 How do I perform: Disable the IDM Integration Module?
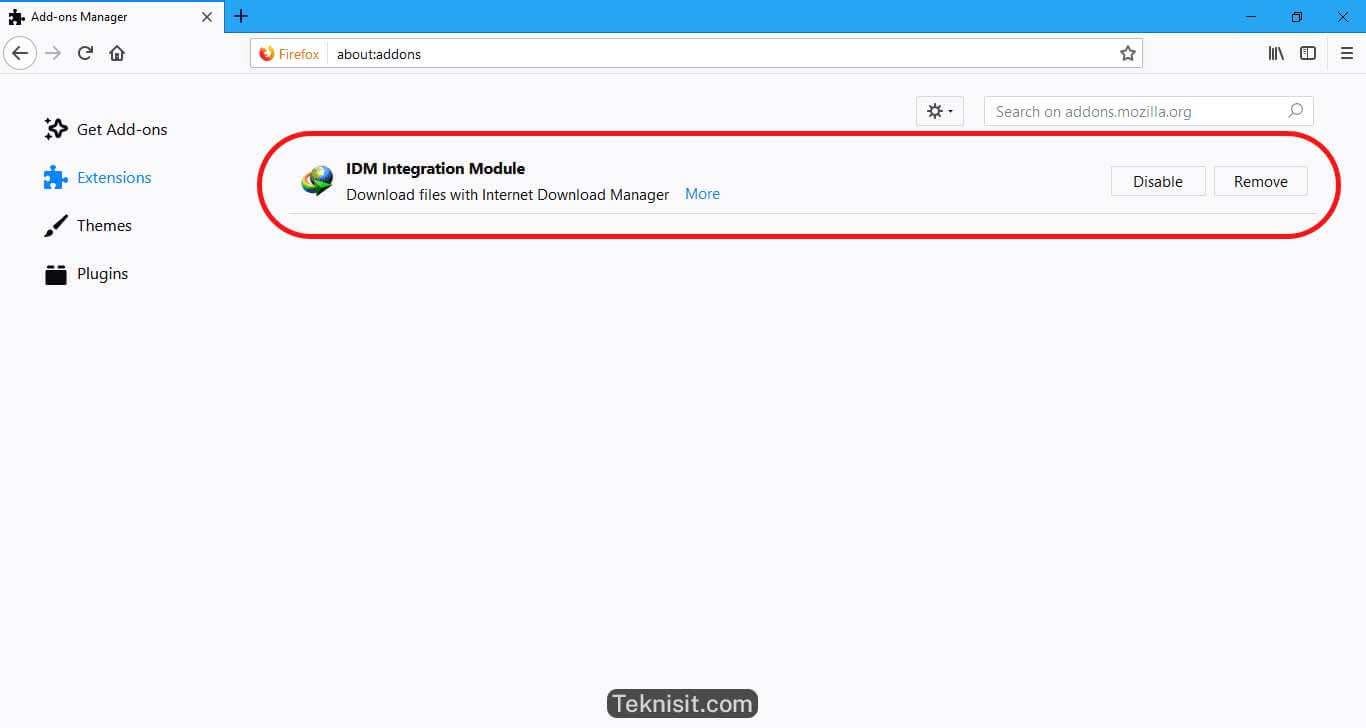point(1158,181)
